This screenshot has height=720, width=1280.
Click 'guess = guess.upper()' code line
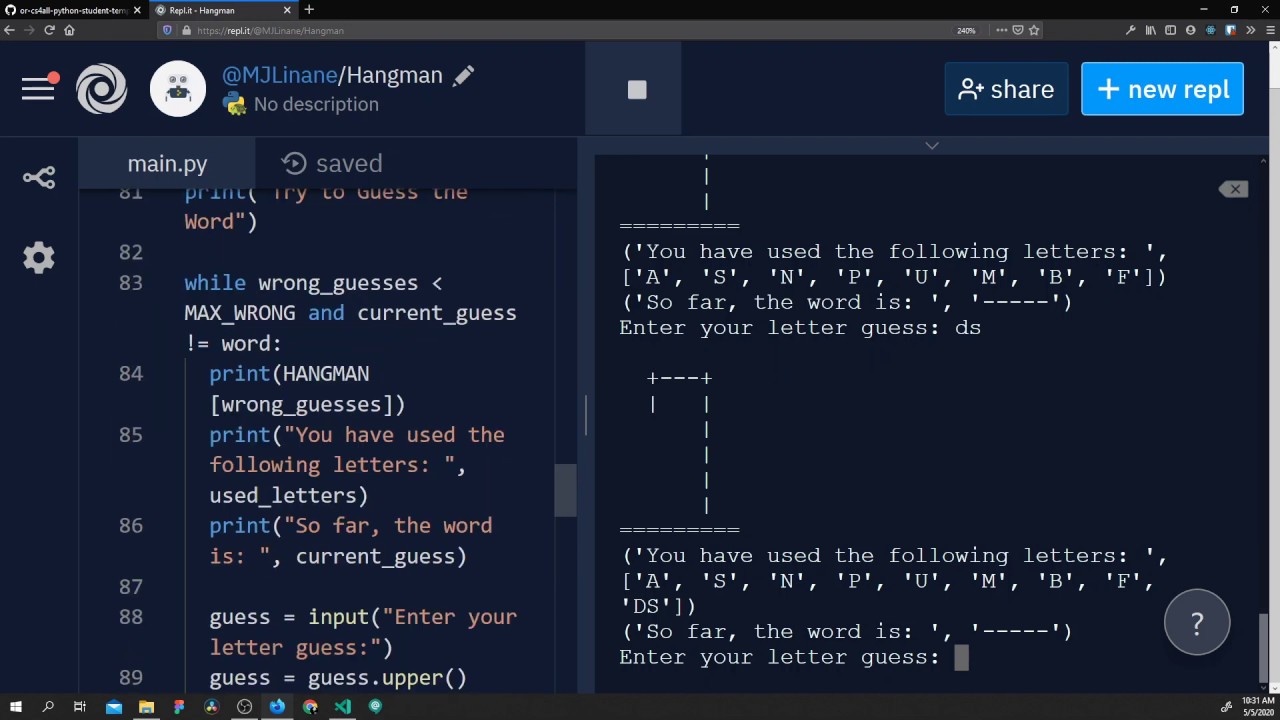tap(338, 678)
